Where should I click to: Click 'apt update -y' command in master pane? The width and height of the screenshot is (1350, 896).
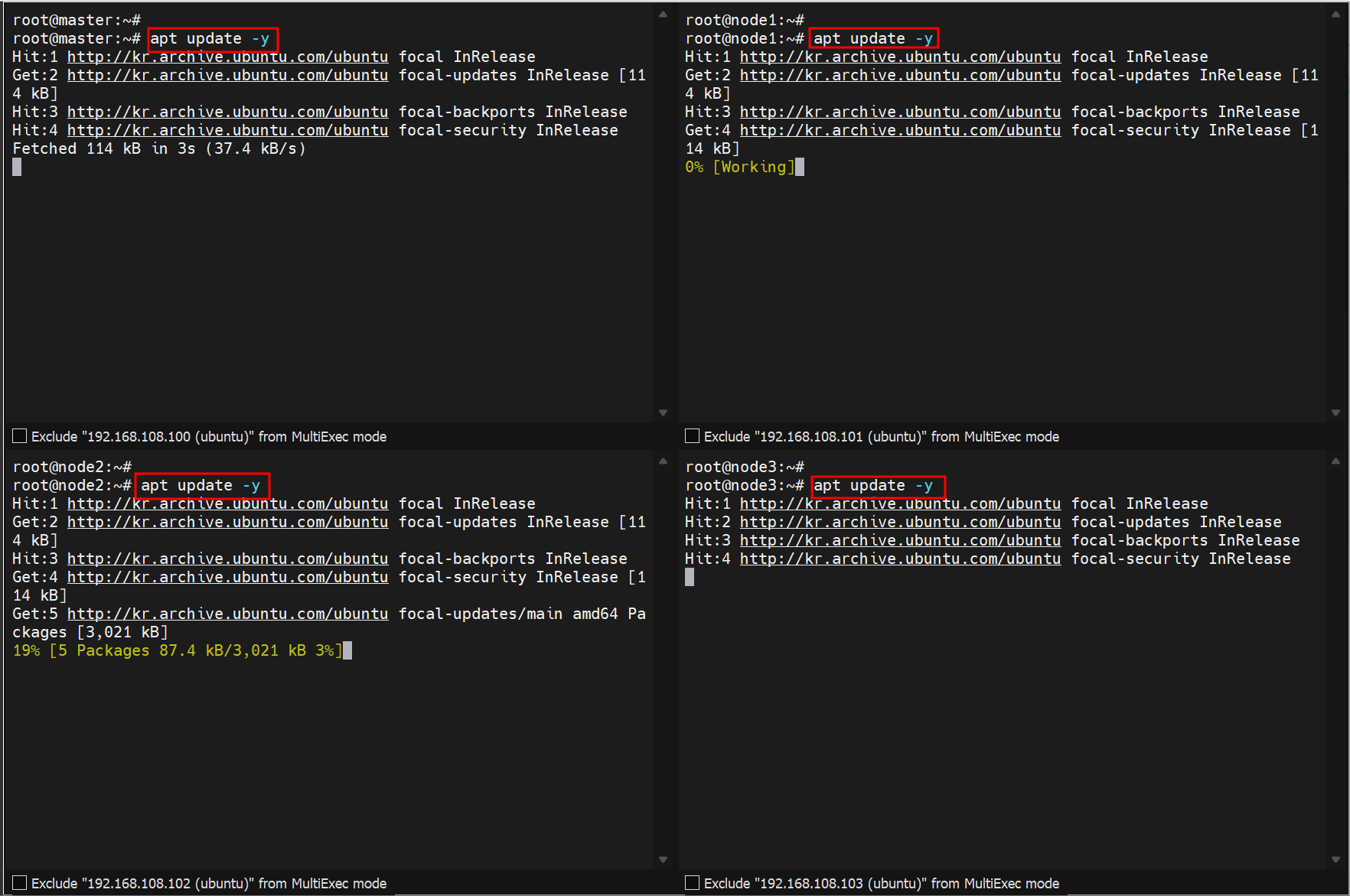[x=210, y=38]
